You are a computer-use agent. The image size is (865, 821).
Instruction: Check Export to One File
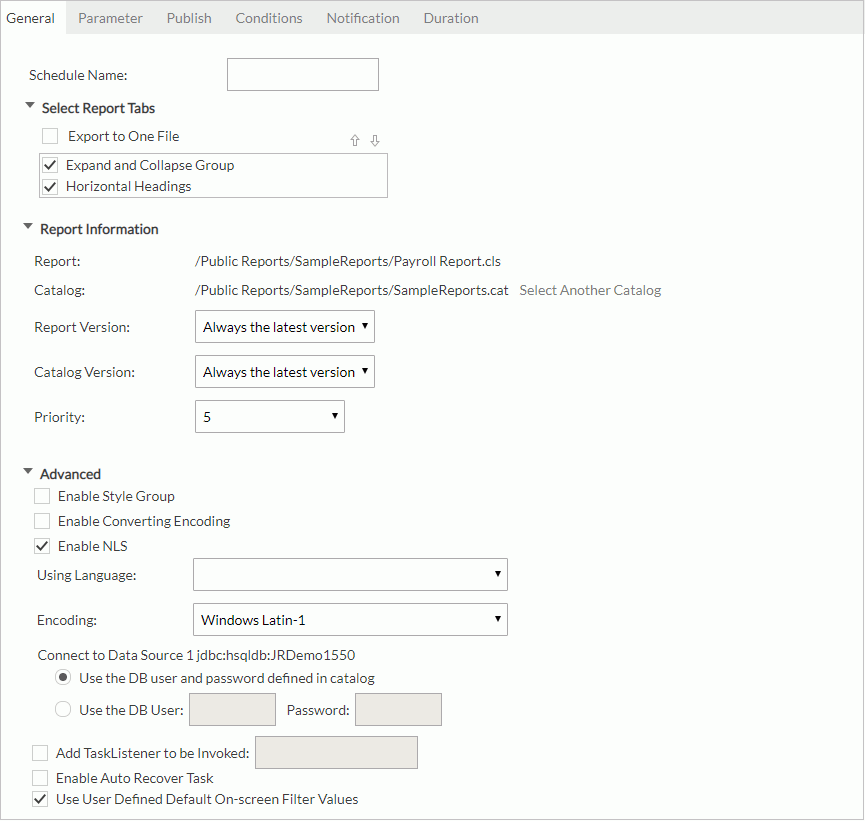coord(50,135)
